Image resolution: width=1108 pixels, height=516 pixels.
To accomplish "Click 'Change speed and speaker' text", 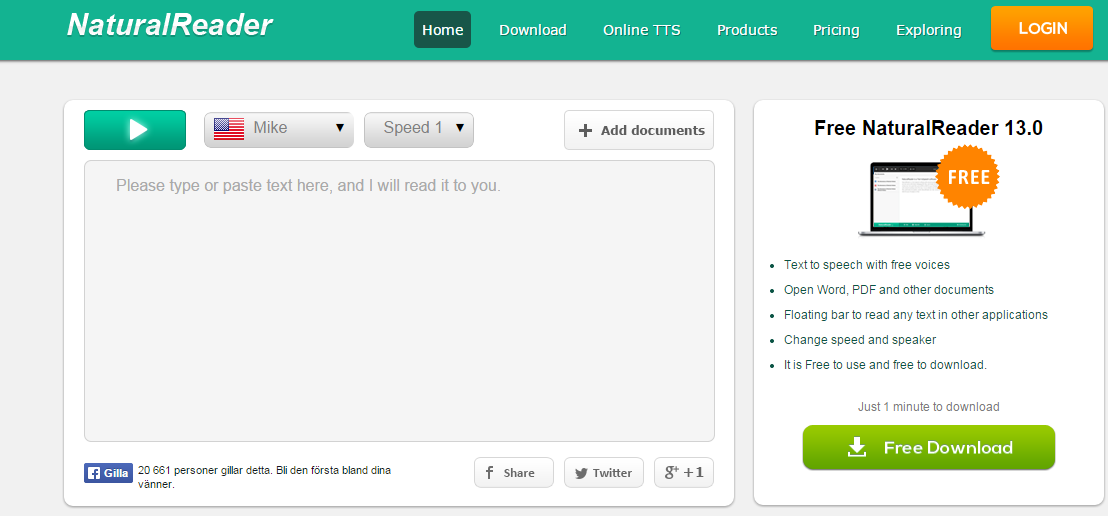I will pos(860,340).
